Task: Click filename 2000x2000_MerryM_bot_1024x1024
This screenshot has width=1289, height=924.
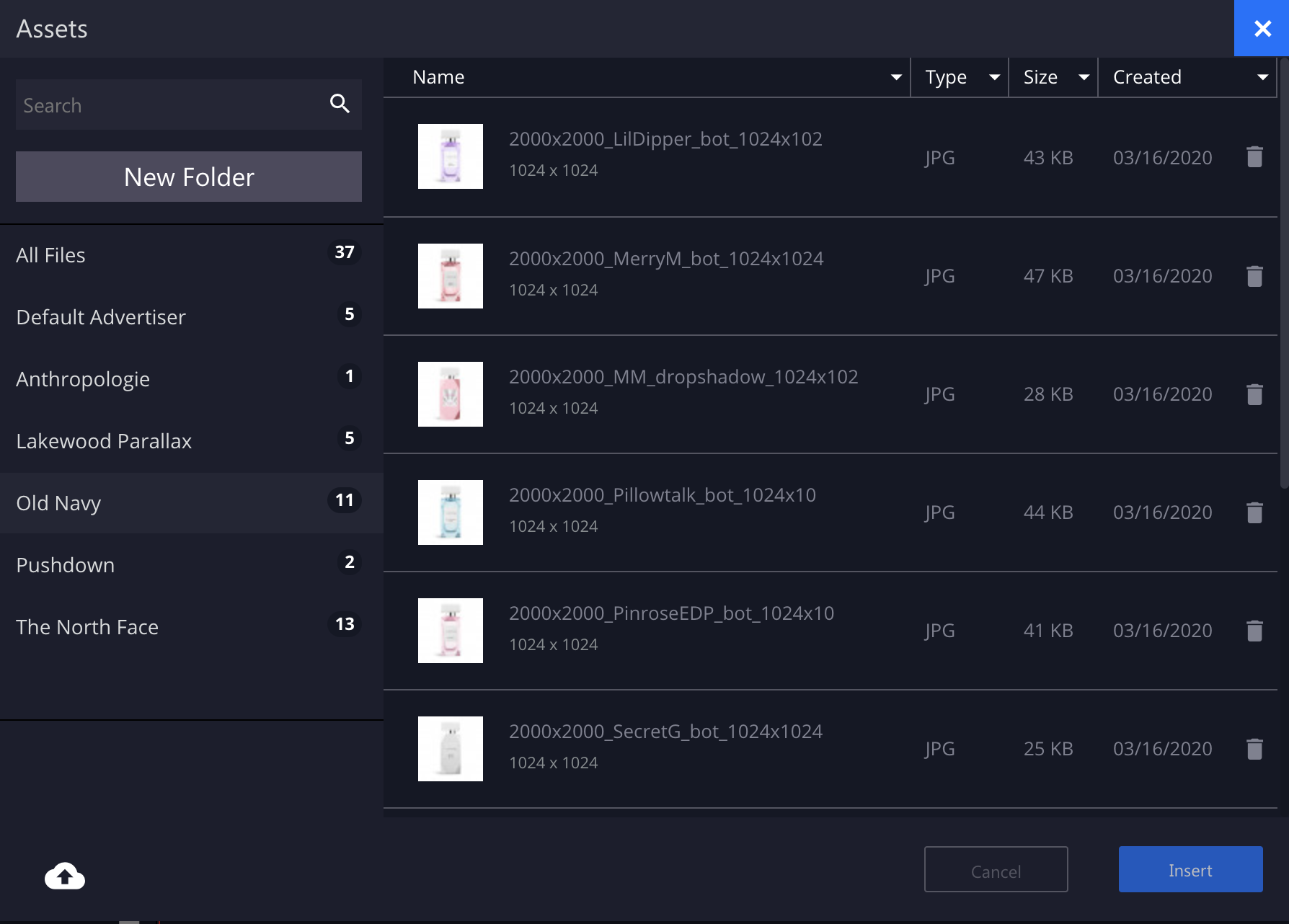Action: [666, 259]
